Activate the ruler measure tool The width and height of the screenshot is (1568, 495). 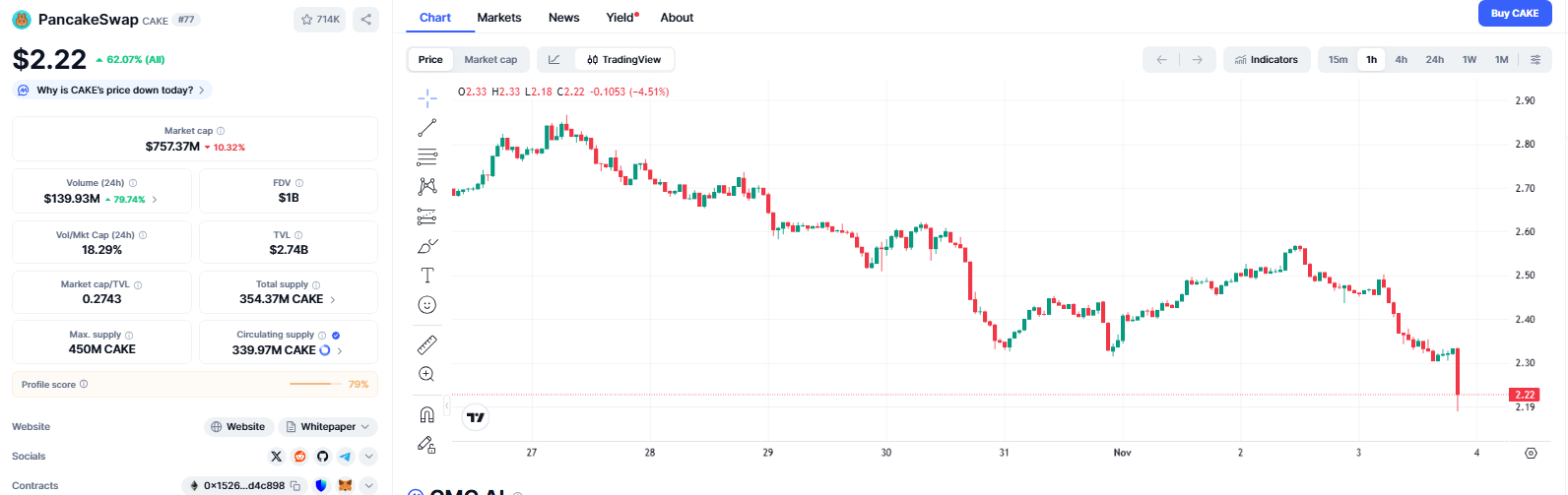[426, 344]
